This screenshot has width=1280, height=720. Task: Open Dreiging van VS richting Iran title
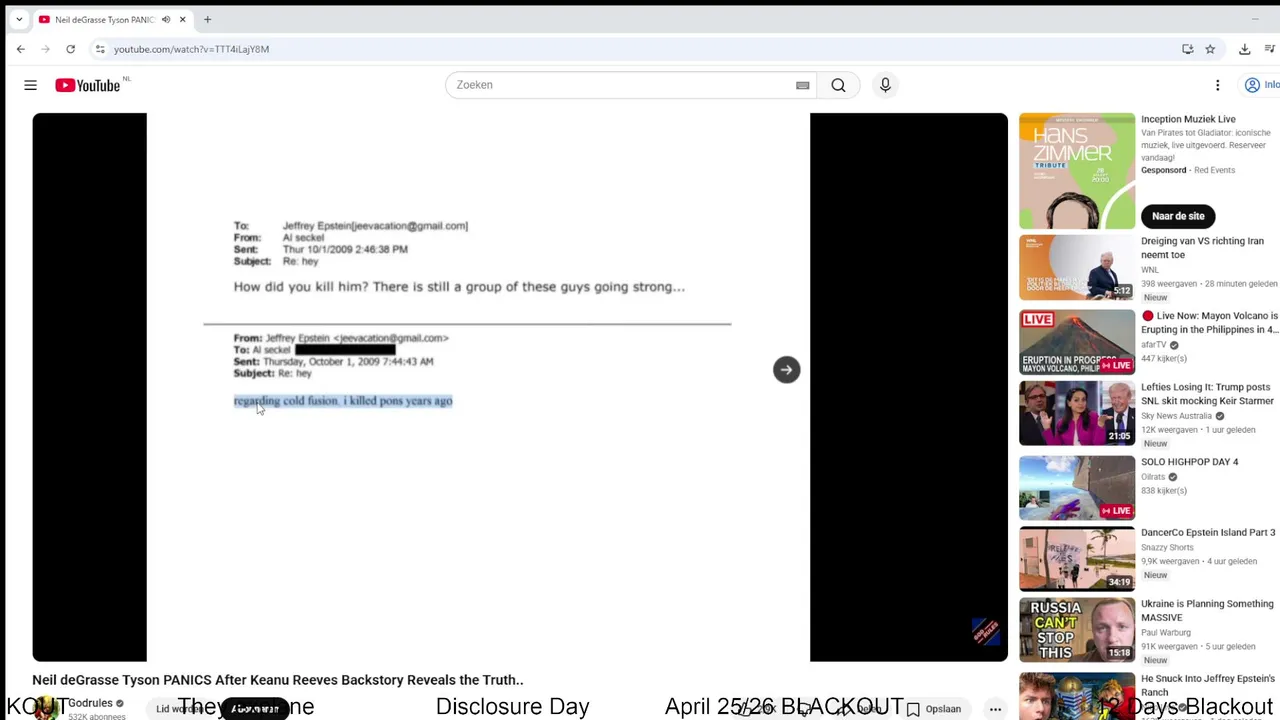pos(1203,248)
